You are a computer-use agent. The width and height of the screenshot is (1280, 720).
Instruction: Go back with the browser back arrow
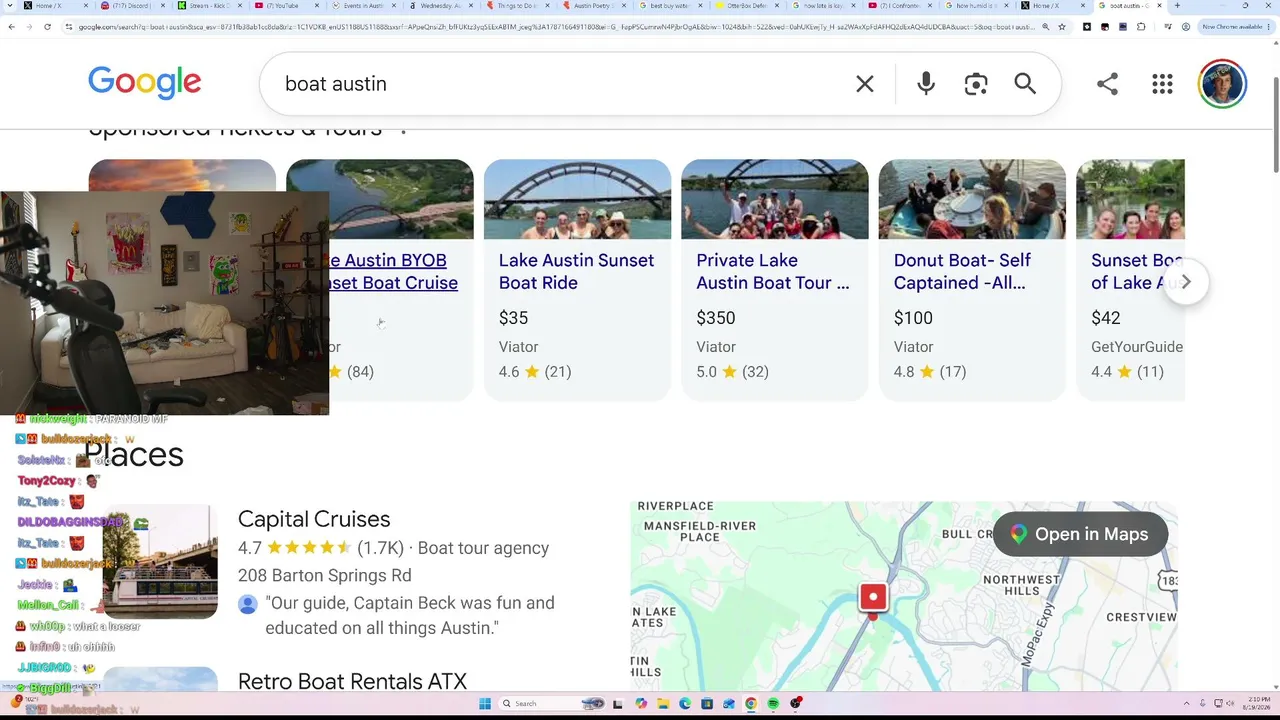pyautogui.click(x=11, y=26)
